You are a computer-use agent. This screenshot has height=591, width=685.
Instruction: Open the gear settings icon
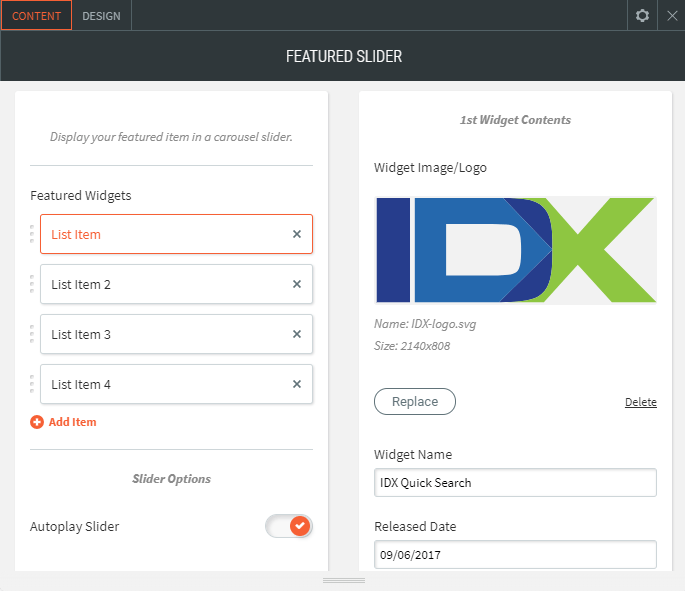(x=642, y=16)
